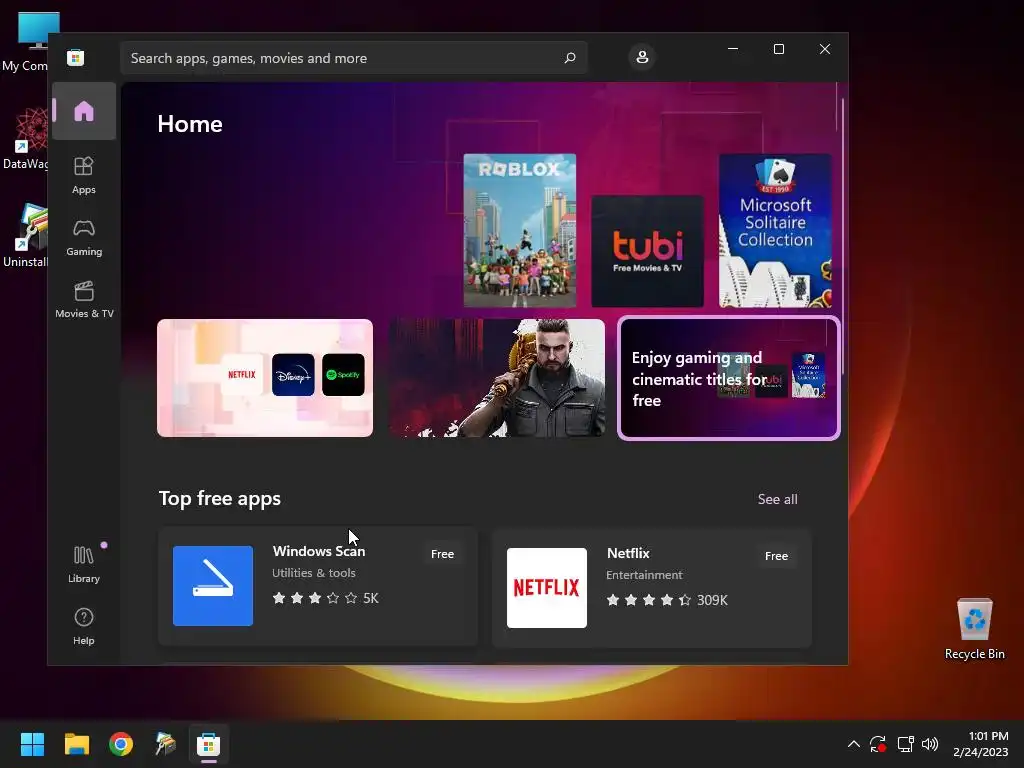Open the Library from the sidebar
Viewport: 1024px width, 768px height.
coord(84,565)
